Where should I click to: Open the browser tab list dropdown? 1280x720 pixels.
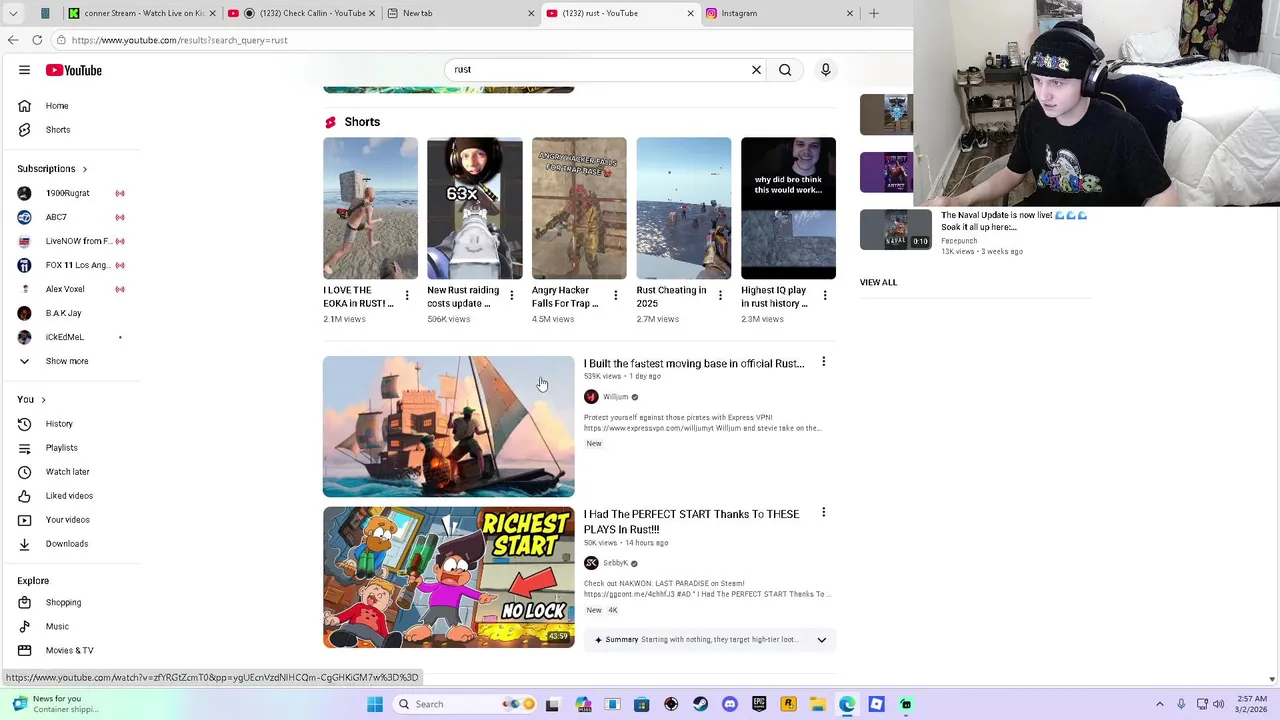(x=13, y=13)
